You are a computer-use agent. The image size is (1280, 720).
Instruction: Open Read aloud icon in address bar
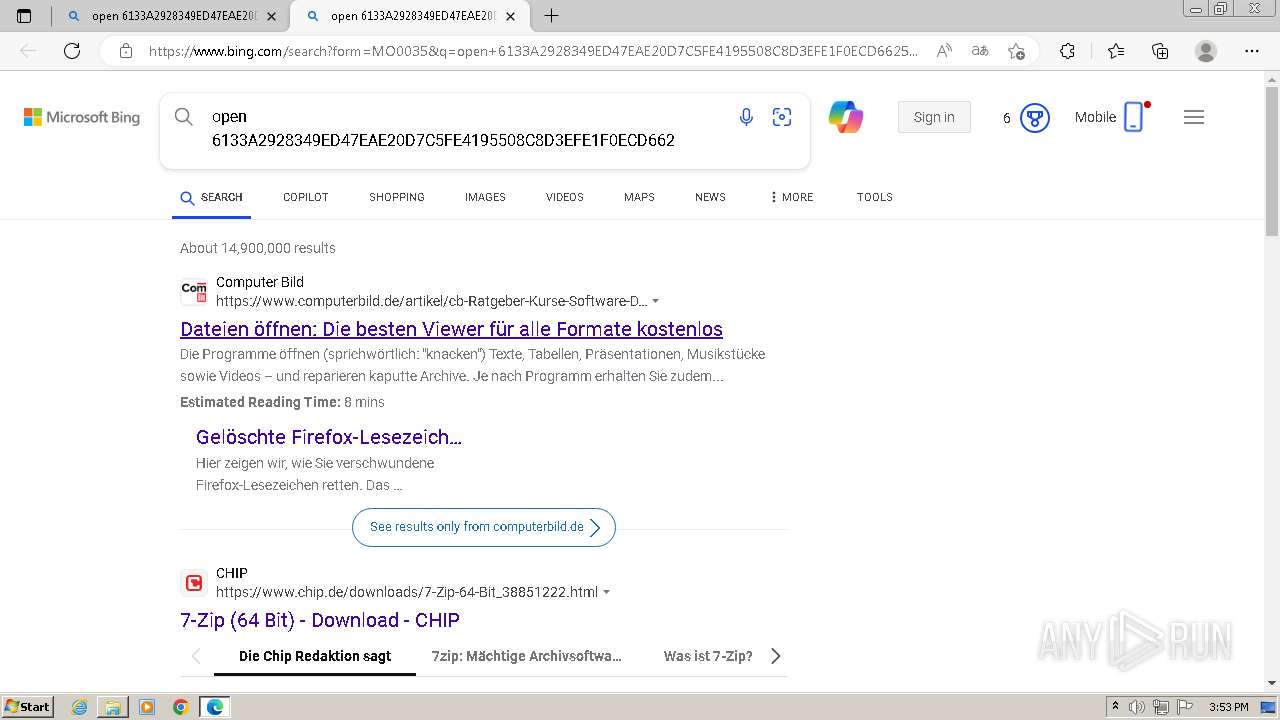[943, 51]
